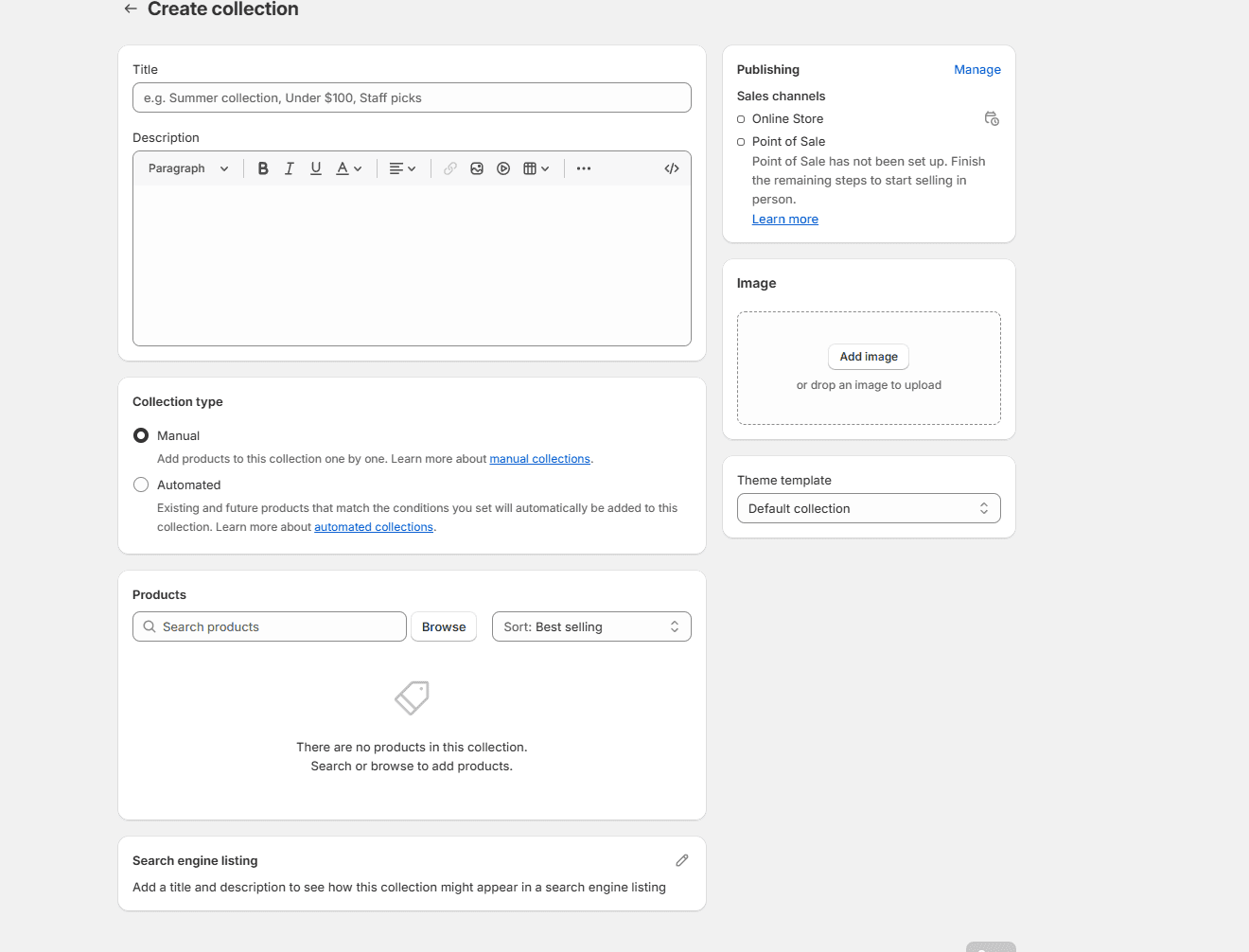Image resolution: width=1249 pixels, height=952 pixels.
Task: Open Manage to configure publishing channels
Action: point(976,69)
